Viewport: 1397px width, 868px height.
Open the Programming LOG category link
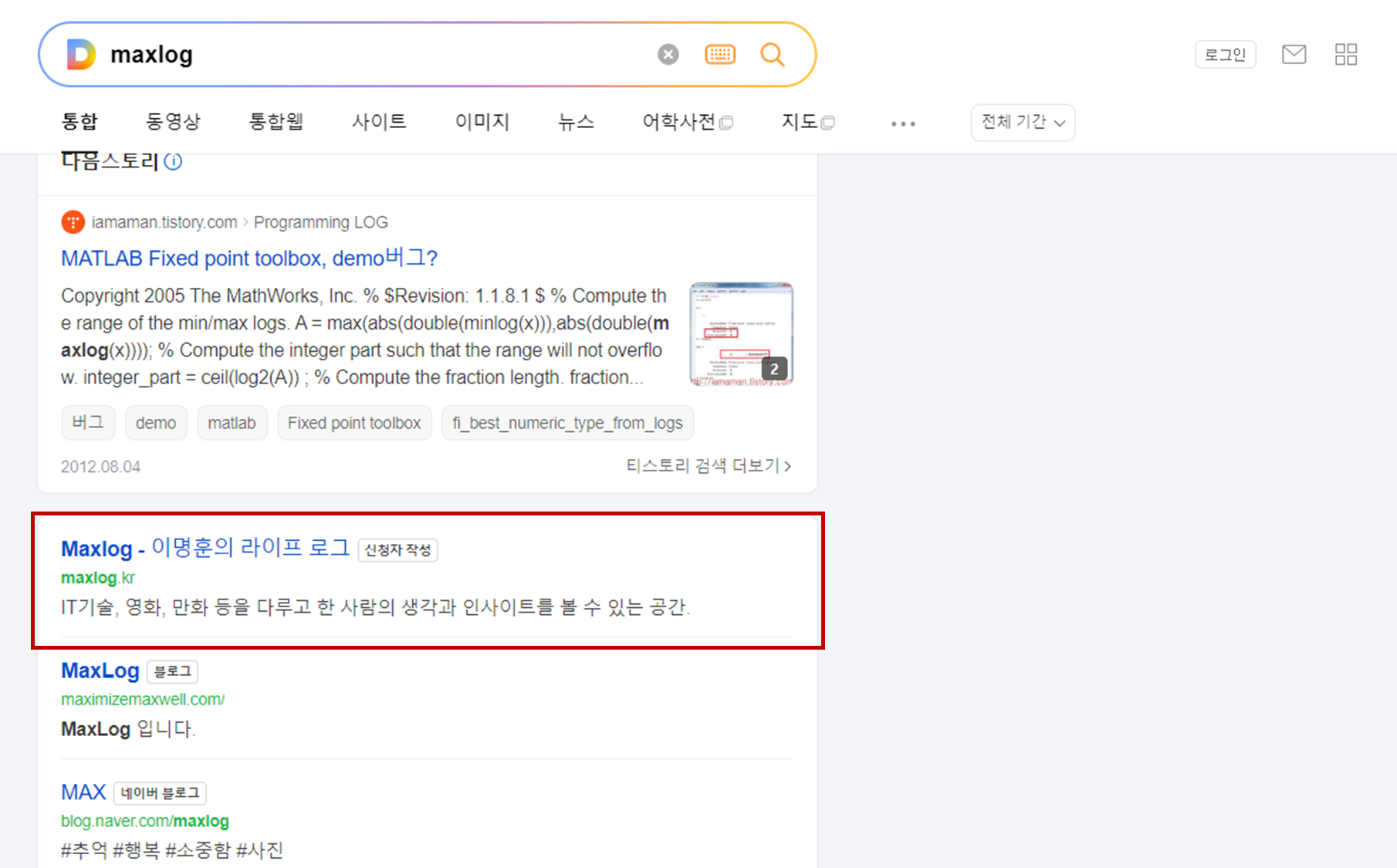point(321,222)
